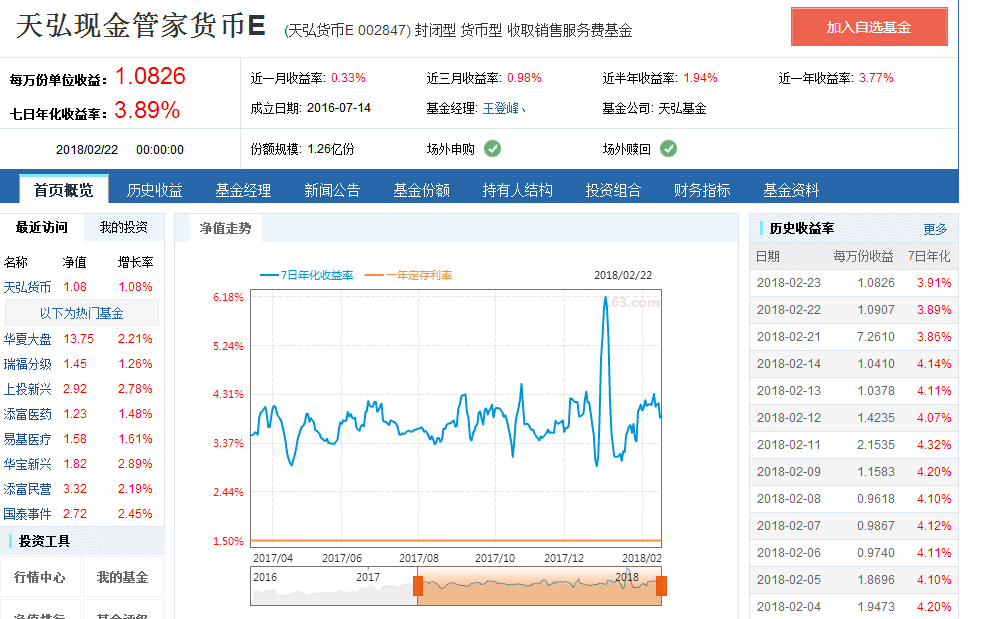
Task: Click the 场外申购 green check icon
Action: [x=491, y=148]
